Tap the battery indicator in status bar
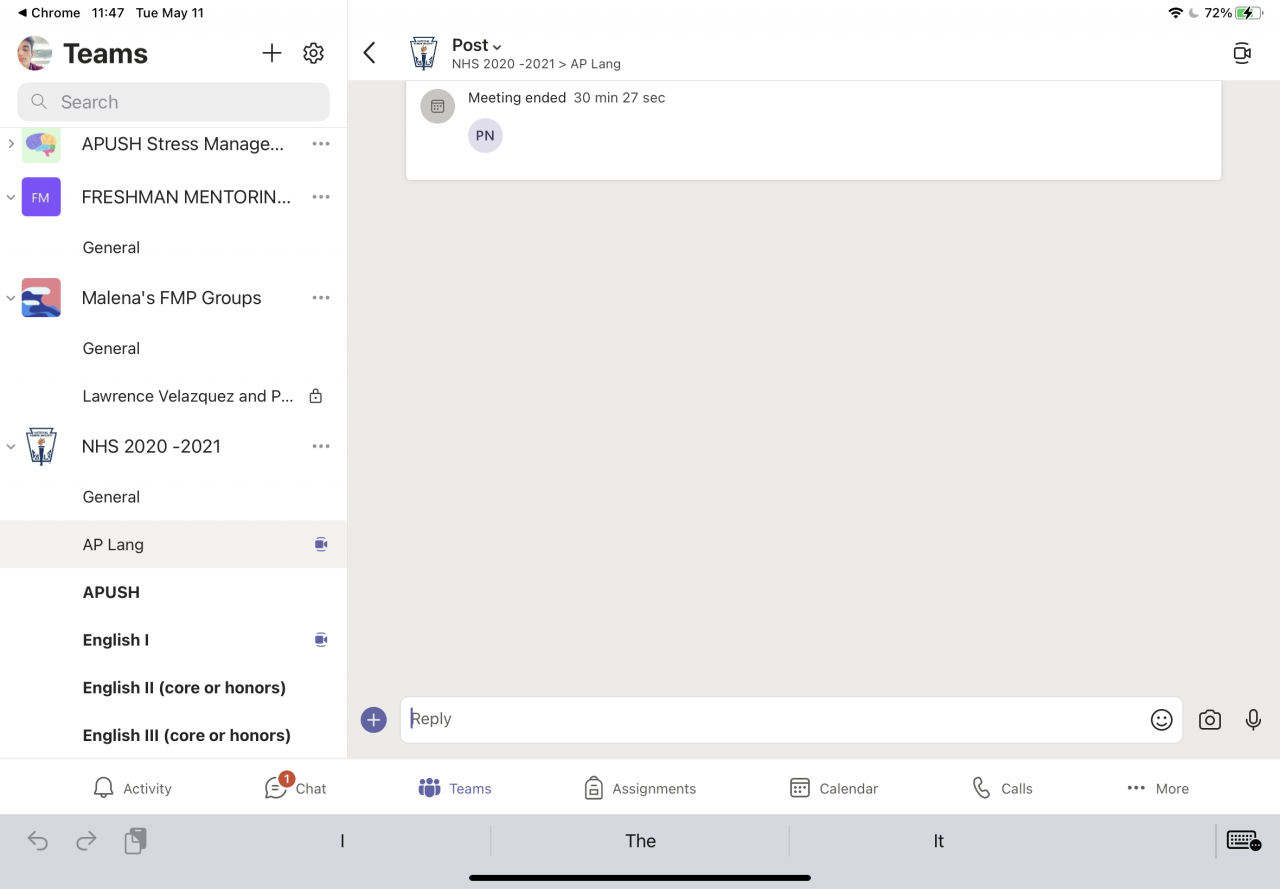The image size is (1280, 889). tap(1249, 13)
